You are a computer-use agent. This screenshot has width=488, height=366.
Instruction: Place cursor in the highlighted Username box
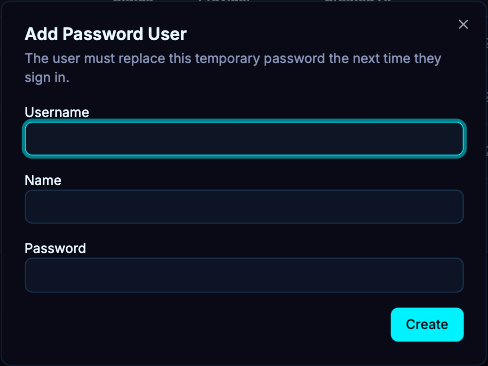pyautogui.click(x=244, y=138)
